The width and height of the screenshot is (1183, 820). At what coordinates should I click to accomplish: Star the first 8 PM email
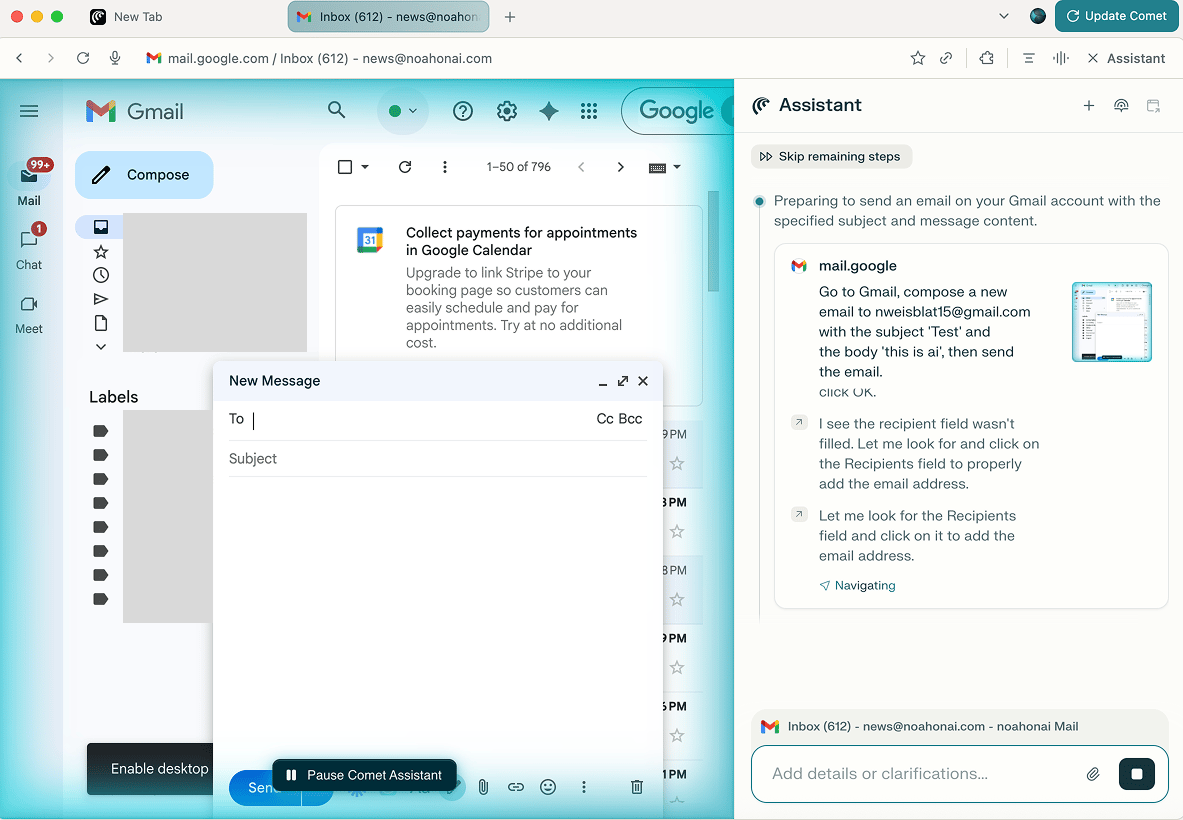(677, 532)
